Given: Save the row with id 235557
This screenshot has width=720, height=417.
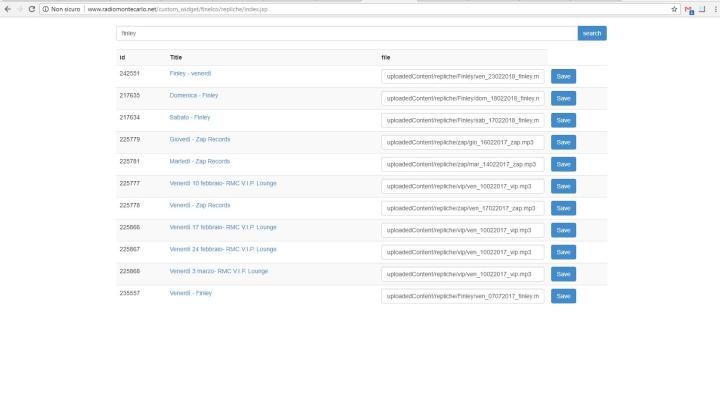Looking at the screenshot, I should pos(563,296).
